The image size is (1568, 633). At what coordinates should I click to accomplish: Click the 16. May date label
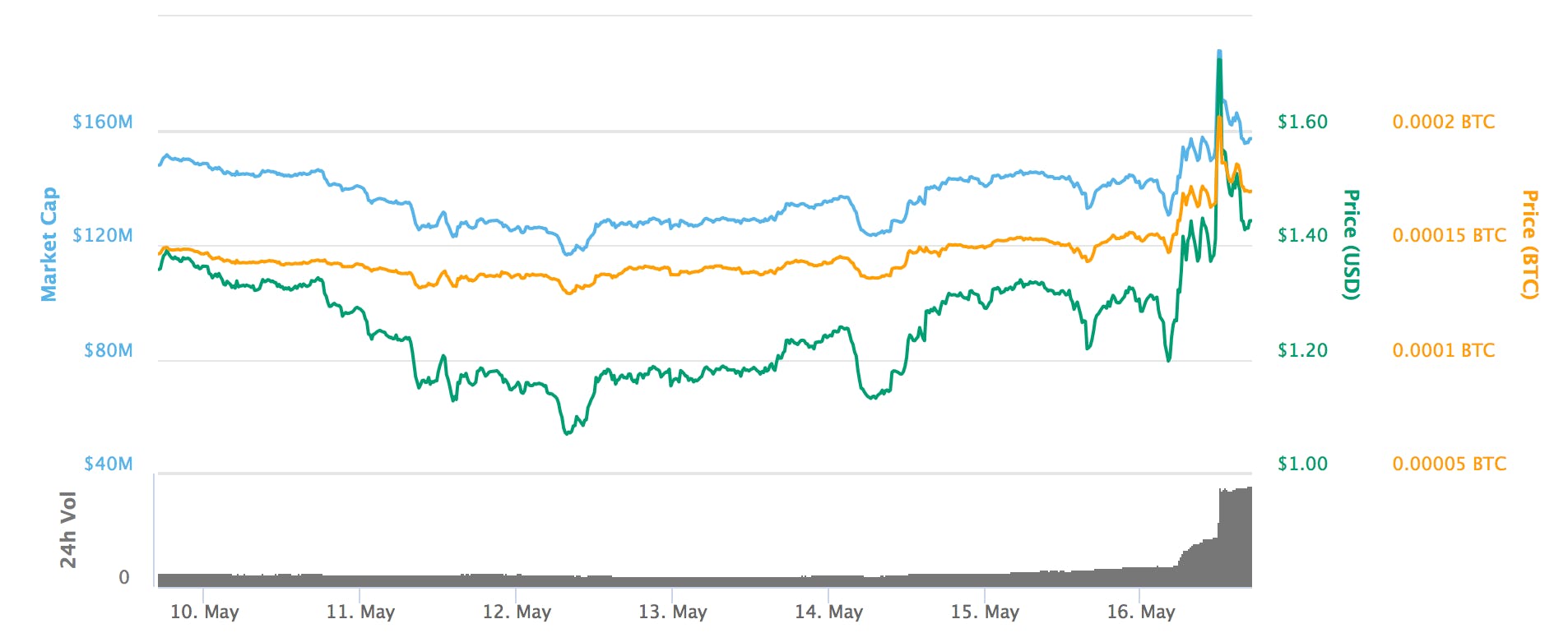click(x=1140, y=612)
